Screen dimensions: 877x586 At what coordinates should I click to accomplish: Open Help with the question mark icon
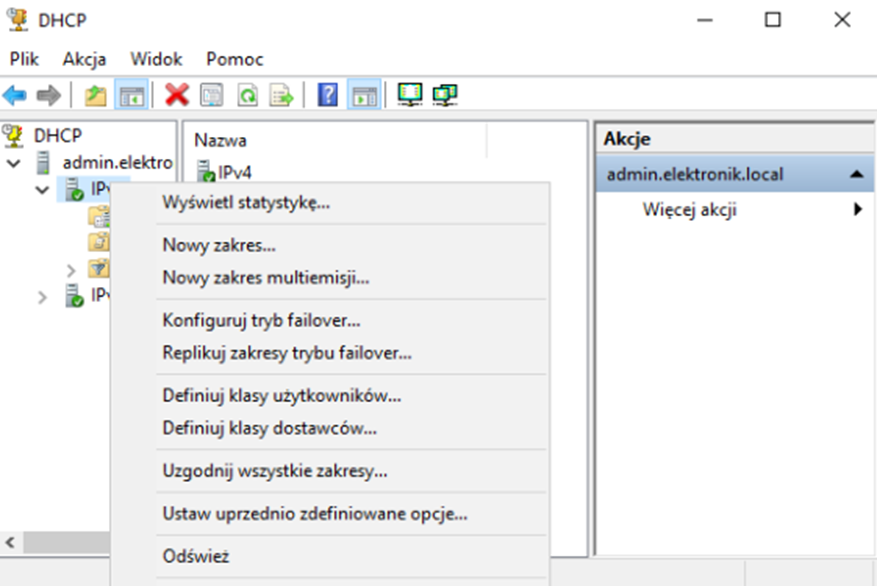click(327, 95)
